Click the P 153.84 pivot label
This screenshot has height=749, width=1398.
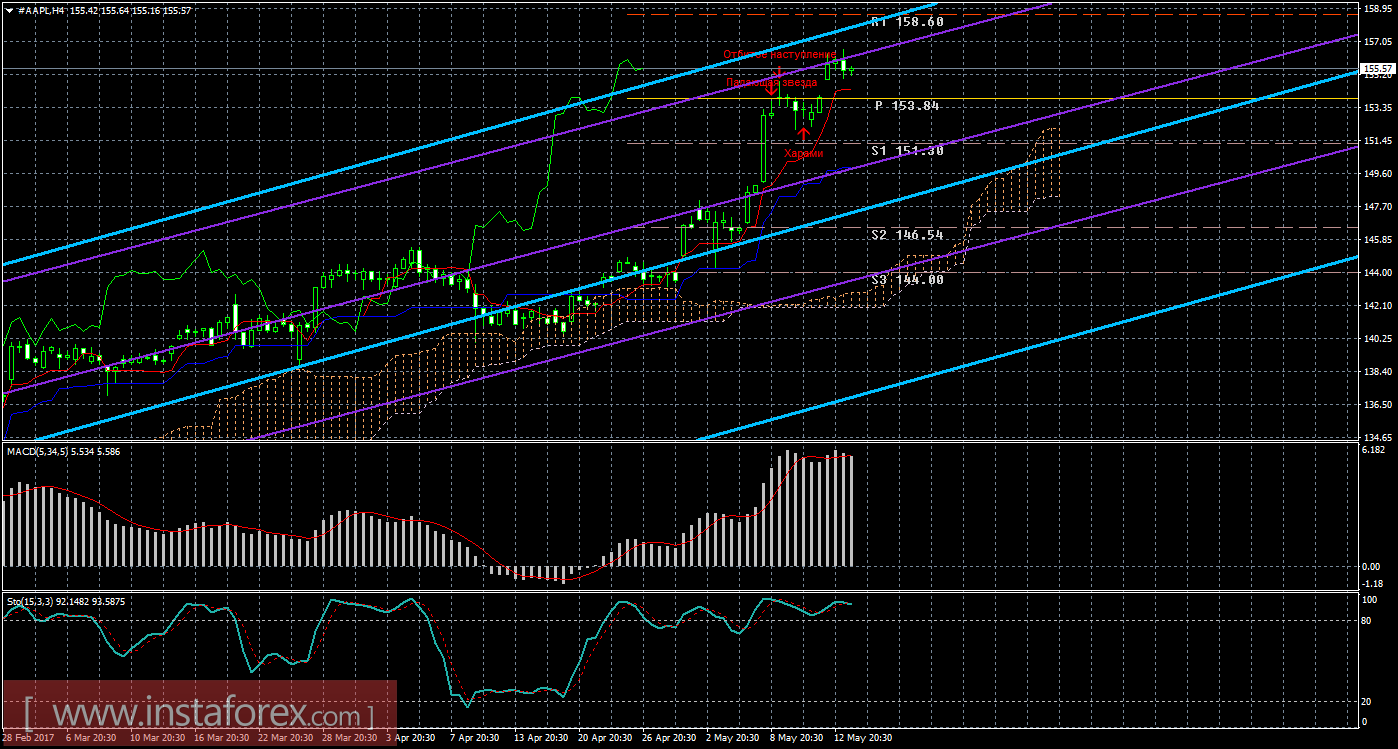[907, 105]
